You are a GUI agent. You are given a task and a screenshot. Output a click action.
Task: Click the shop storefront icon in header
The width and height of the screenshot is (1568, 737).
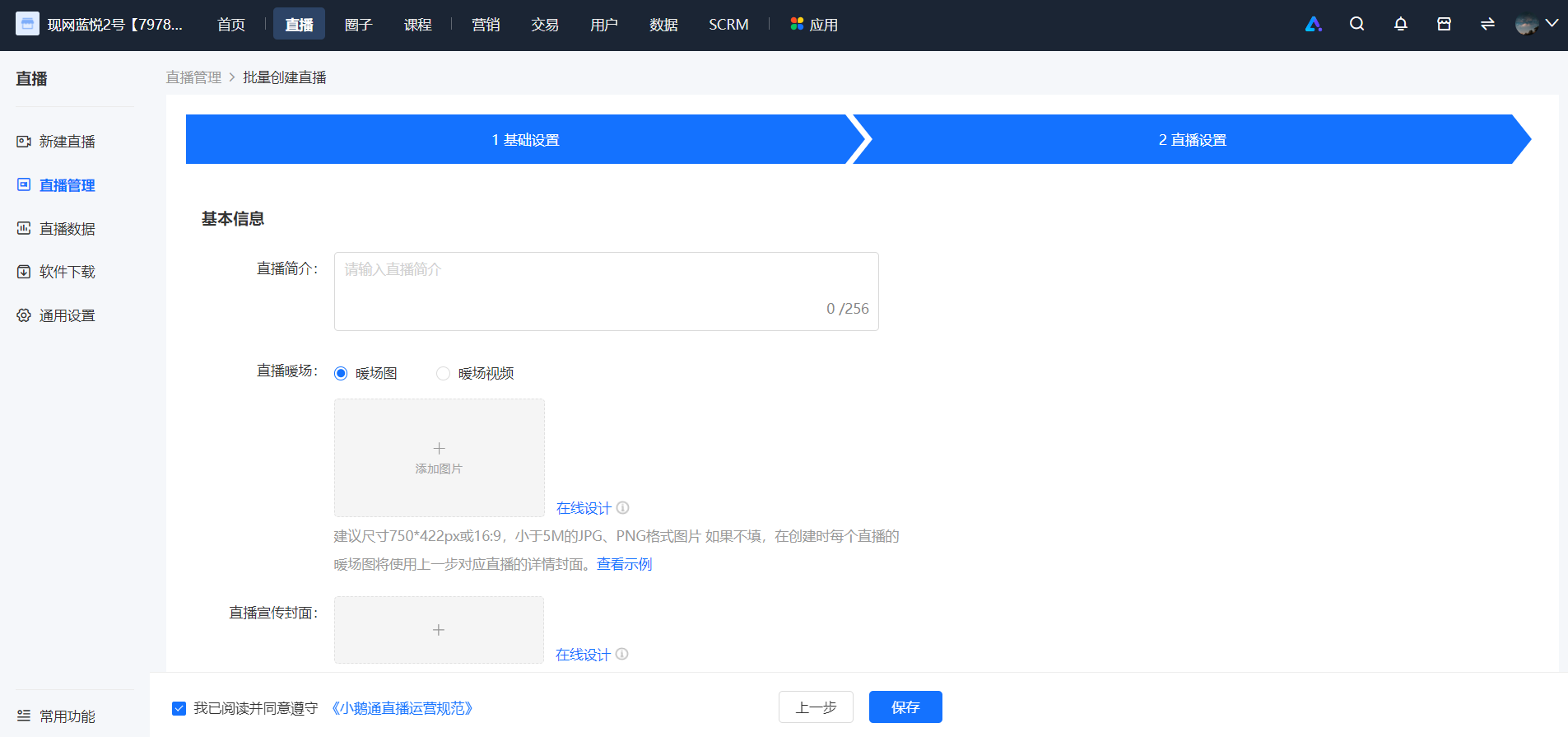pos(1444,24)
